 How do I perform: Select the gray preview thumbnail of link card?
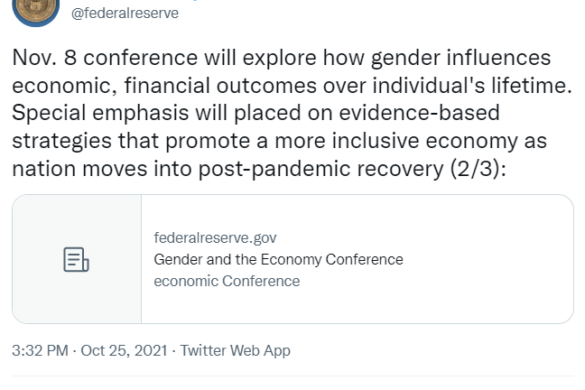point(77,259)
